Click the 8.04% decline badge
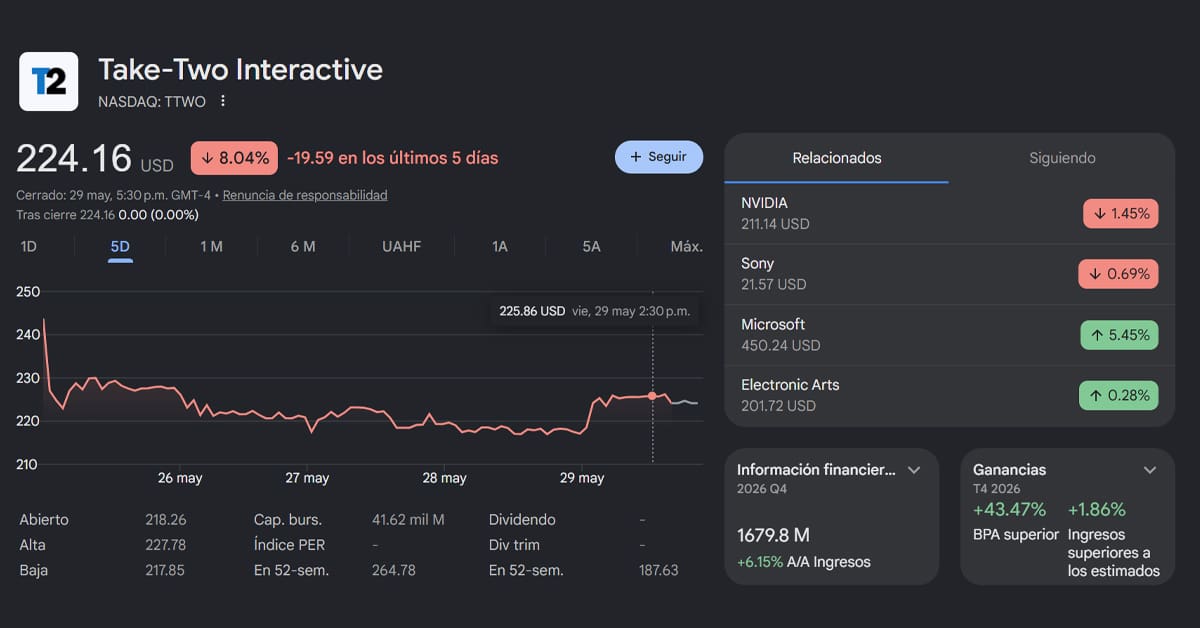Viewport: 1200px width, 628px height. 234,158
